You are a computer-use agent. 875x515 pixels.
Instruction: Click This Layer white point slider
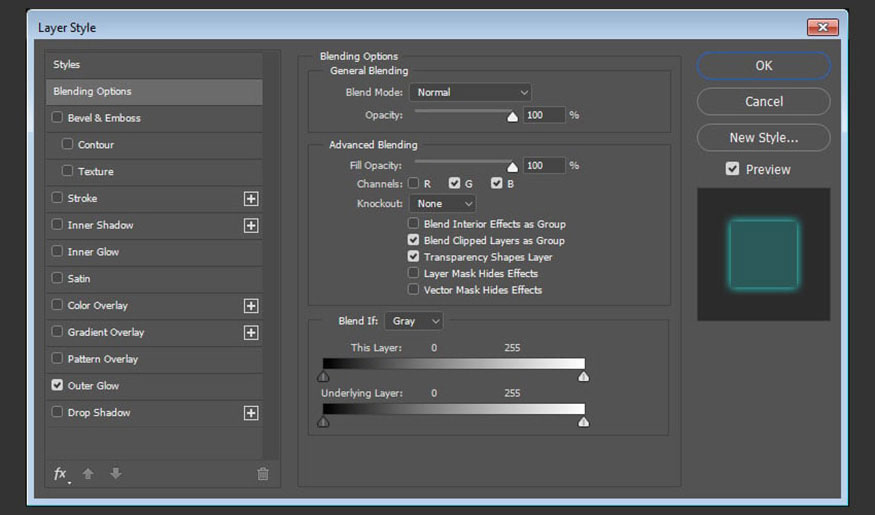[583, 377]
